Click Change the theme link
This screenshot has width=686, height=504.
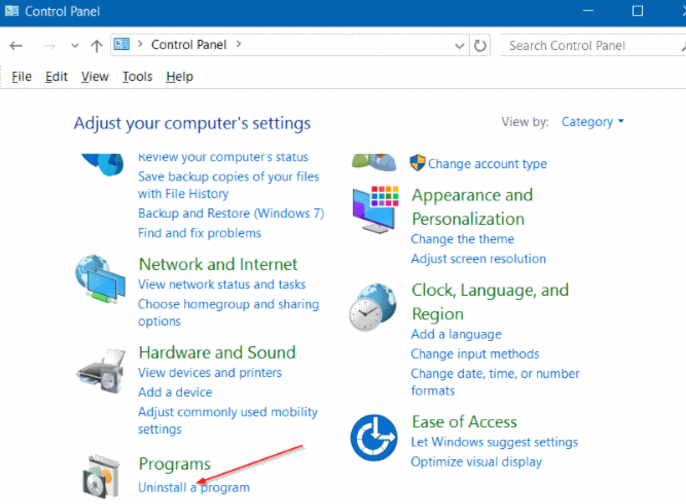tap(462, 239)
